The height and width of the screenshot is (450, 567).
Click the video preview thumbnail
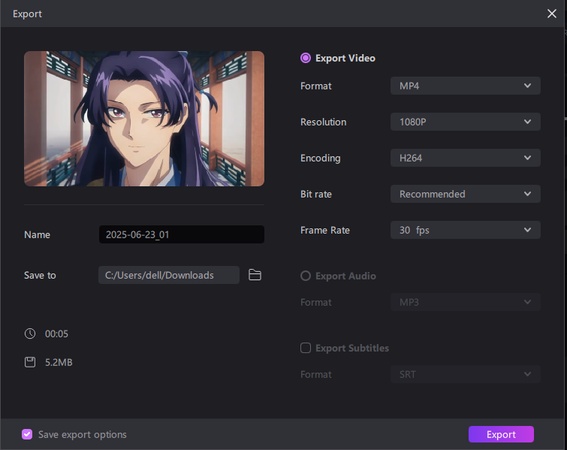pos(144,119)
